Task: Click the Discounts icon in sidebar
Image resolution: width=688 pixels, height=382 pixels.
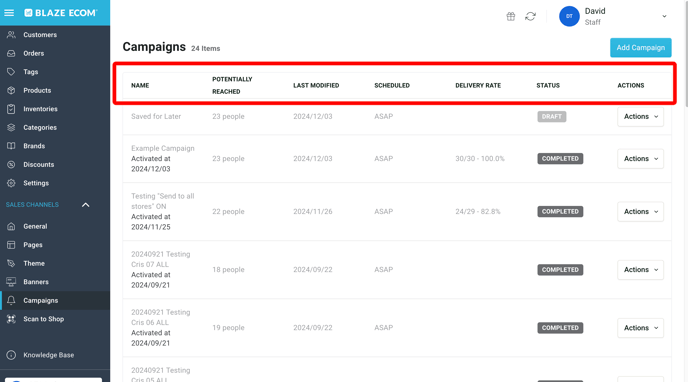Action: [11, 164]
